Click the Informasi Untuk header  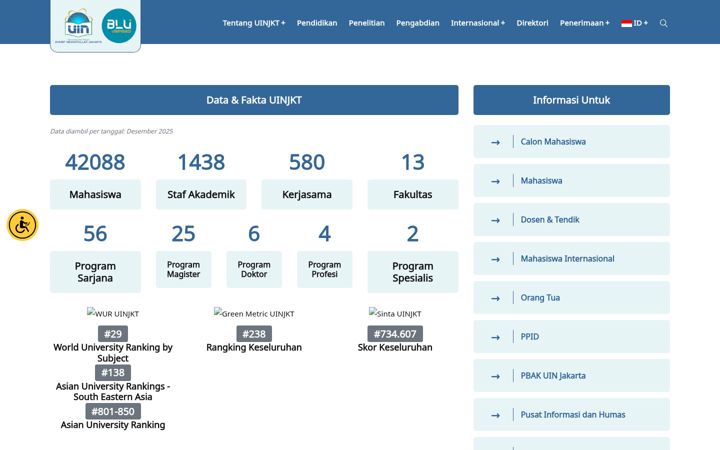click(571, 100)
